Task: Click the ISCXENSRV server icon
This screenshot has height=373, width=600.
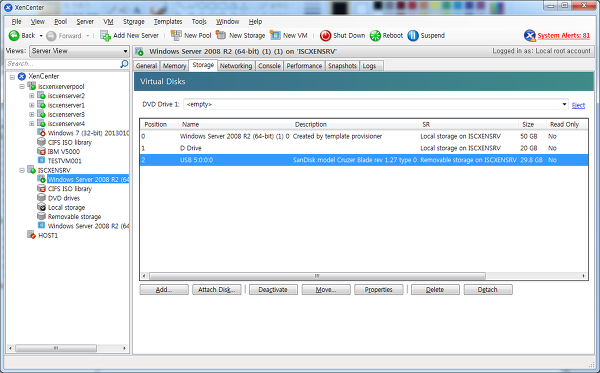Action: tap(31, 170)
